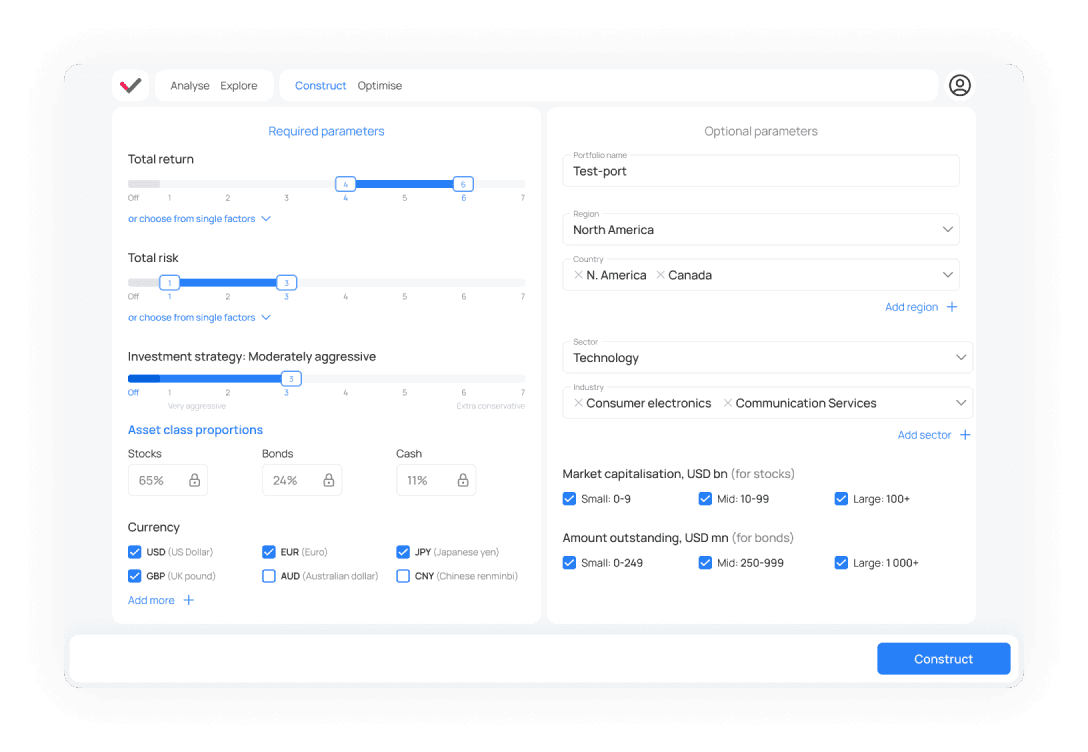The width and height of the screenshot is (1088, 752).
Task: Uncheck the Large: 100+ market cap checkbox
Action: coord(841,499)
